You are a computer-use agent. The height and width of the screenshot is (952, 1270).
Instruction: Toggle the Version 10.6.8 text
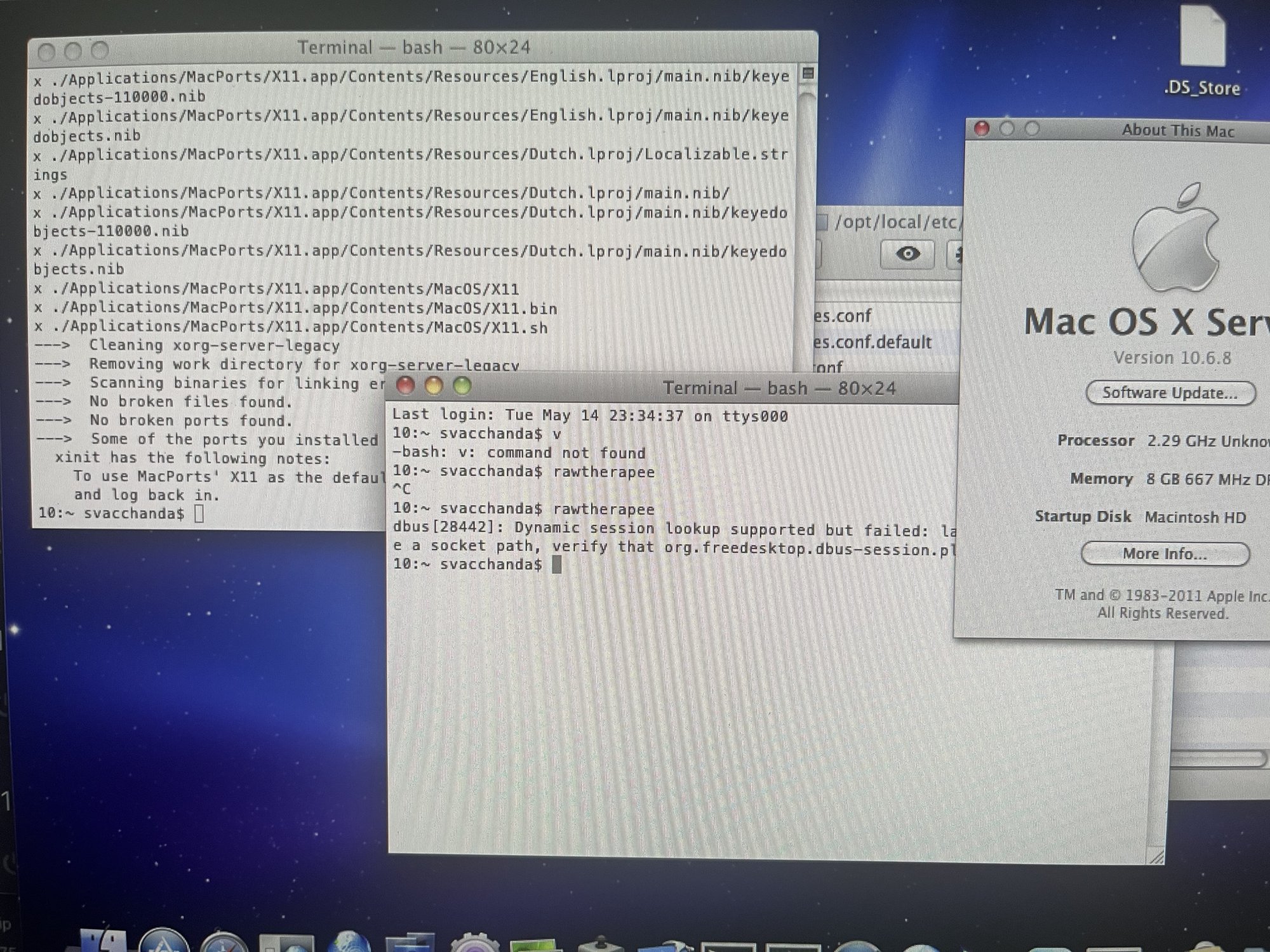(x=1172, y=358)
